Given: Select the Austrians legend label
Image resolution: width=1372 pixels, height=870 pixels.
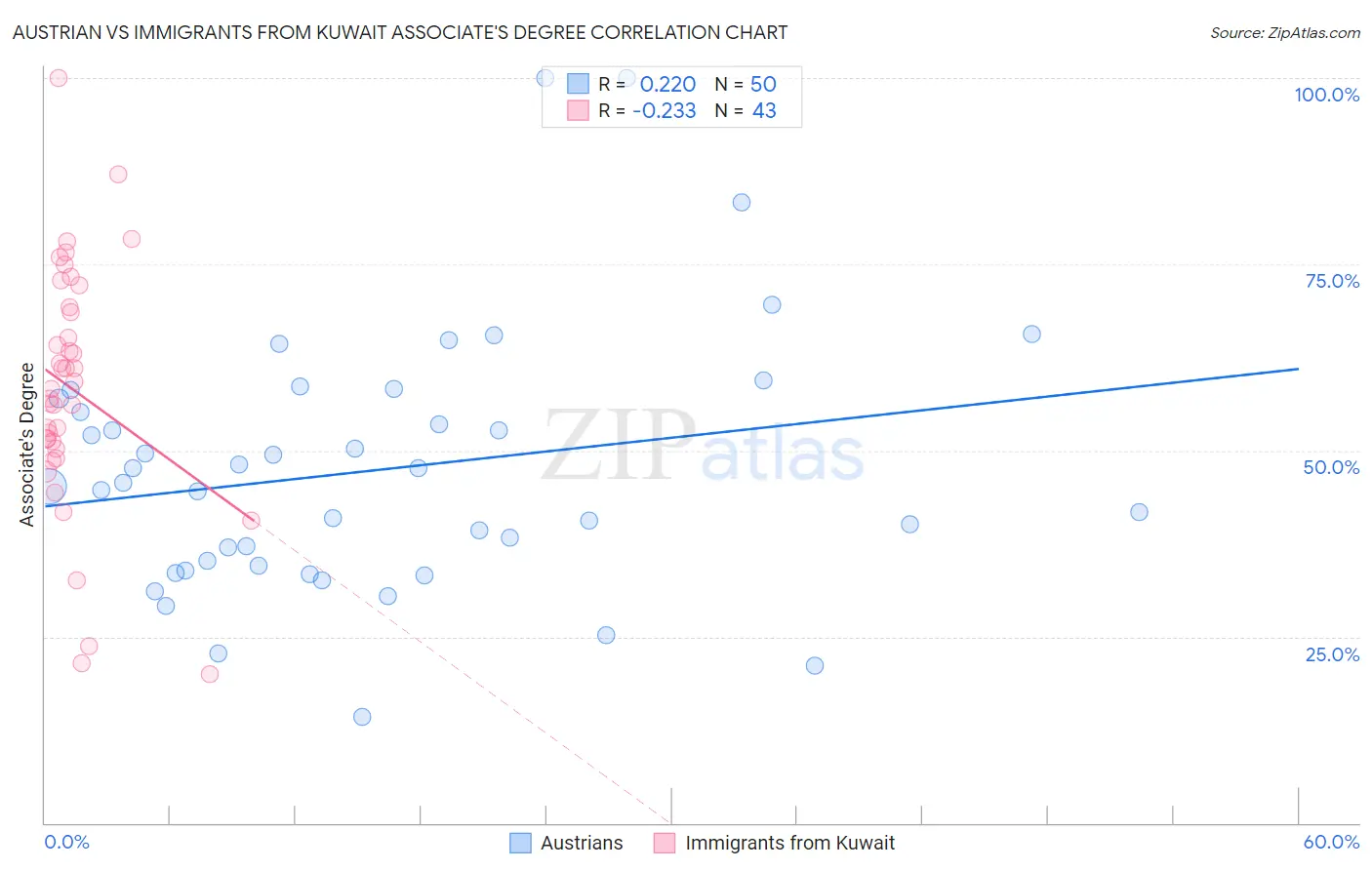Looking at the screenshot, I should tap(582, 843).
